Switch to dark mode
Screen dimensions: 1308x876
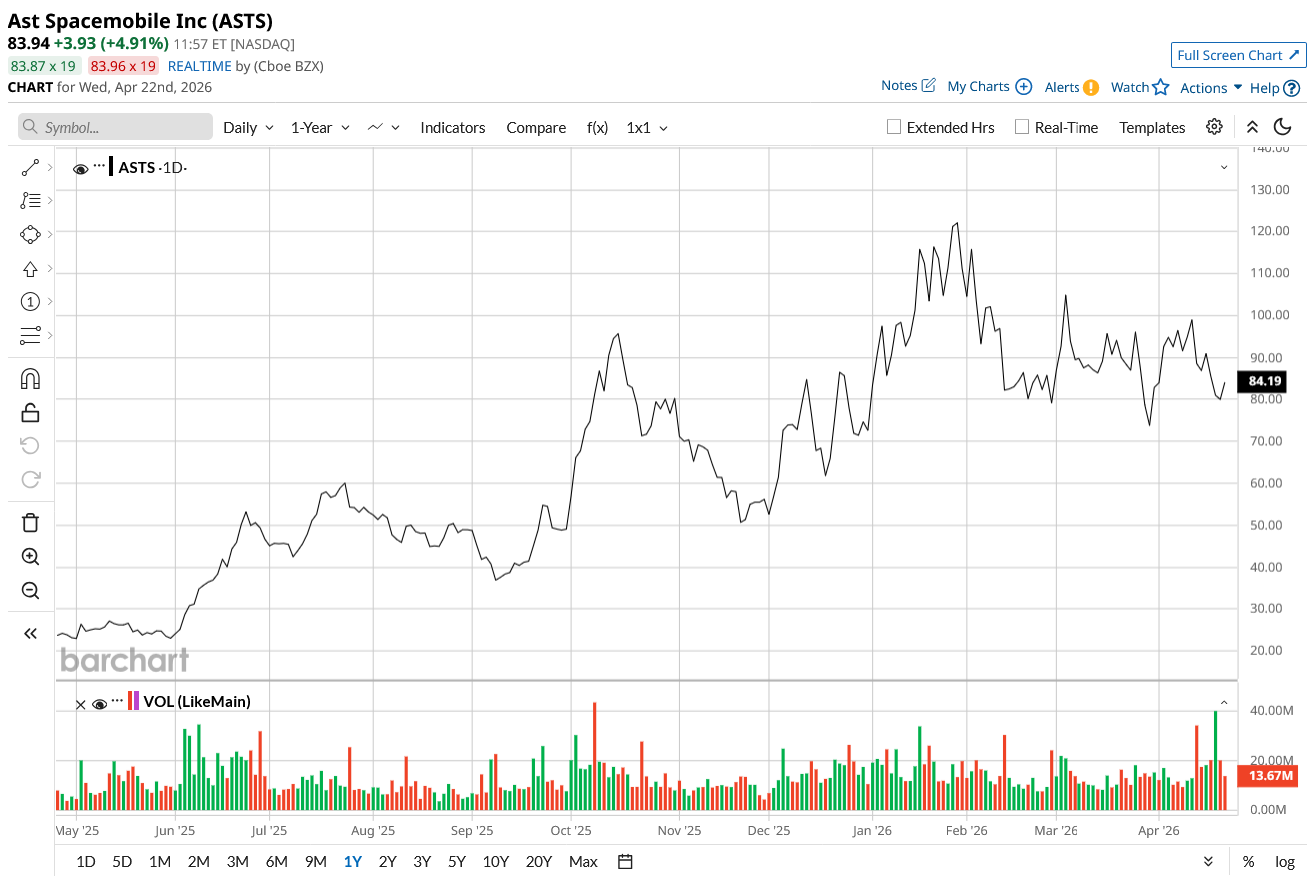pyautogui.click(x=1282, y=127)
